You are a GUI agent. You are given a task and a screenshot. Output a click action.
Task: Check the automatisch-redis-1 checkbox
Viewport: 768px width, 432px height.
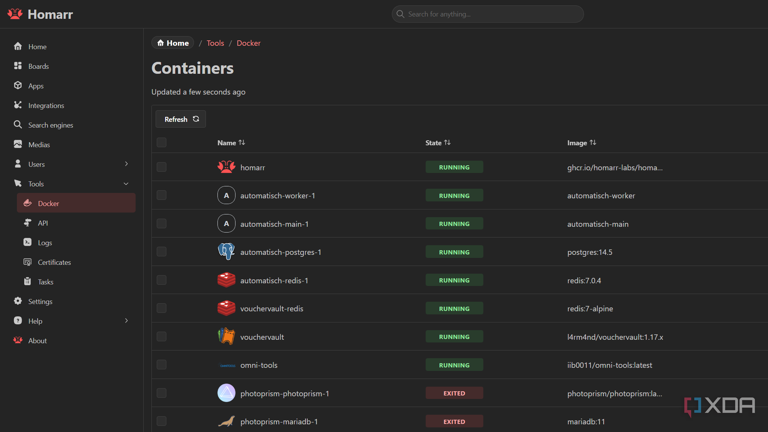click(162, 280)
